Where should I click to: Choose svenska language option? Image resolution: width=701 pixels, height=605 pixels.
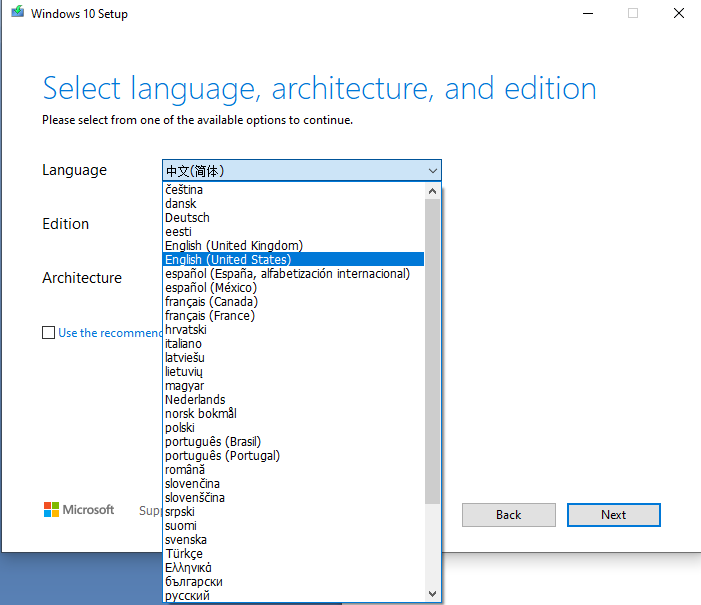[293, 540]
